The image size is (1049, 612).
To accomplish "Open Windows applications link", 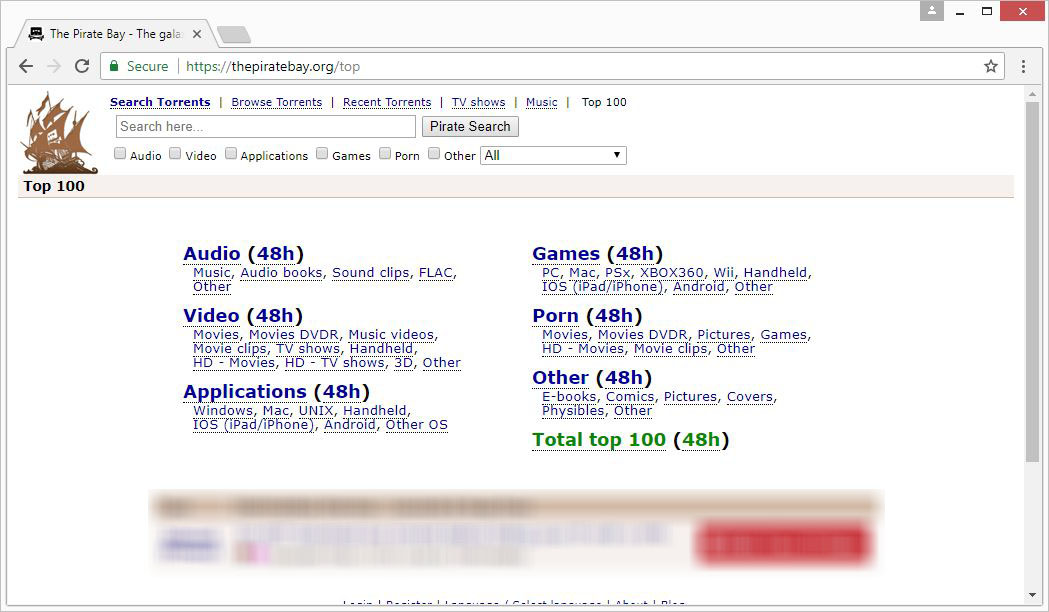I will 223,411.
